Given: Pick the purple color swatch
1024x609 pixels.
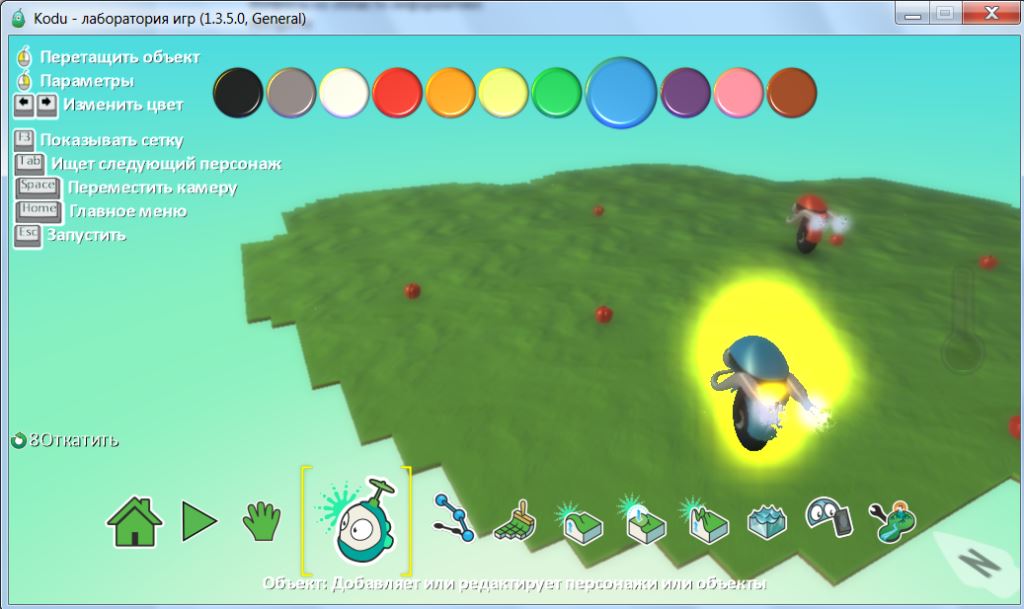Looking at the screenshot, I should point(685,93).
